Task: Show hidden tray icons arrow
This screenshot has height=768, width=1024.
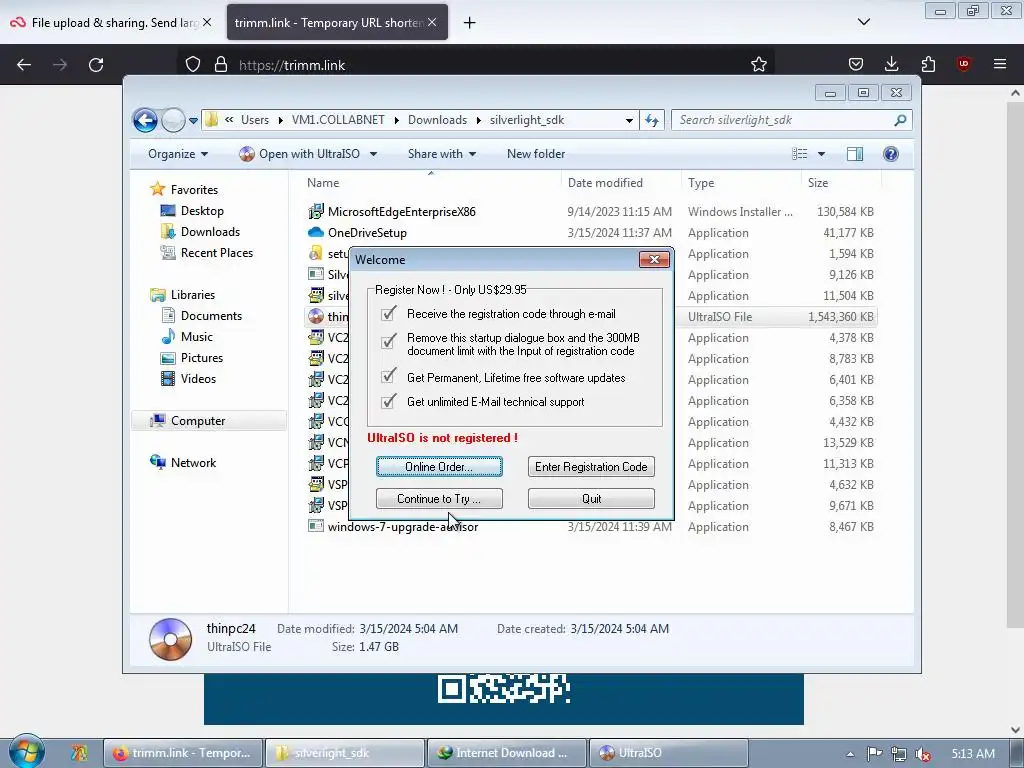Action: (x=850, y=754)
